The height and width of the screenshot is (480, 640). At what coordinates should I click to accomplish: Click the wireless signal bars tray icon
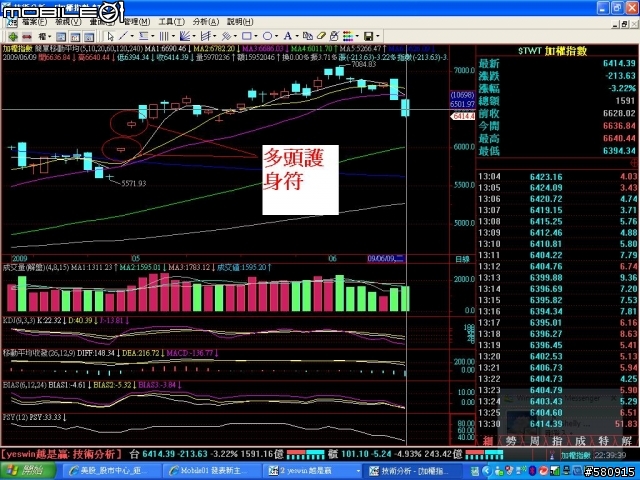[555, 471]
